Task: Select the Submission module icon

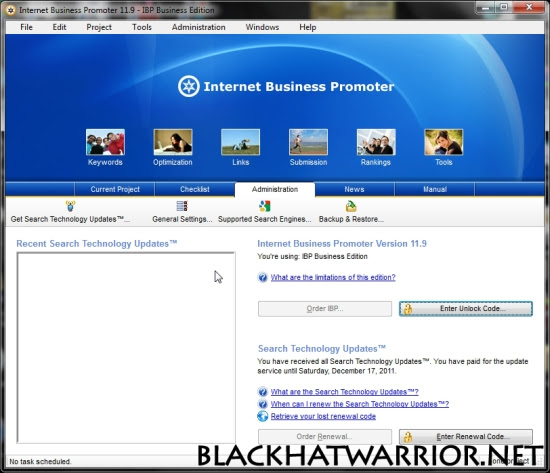Action: 308,142
